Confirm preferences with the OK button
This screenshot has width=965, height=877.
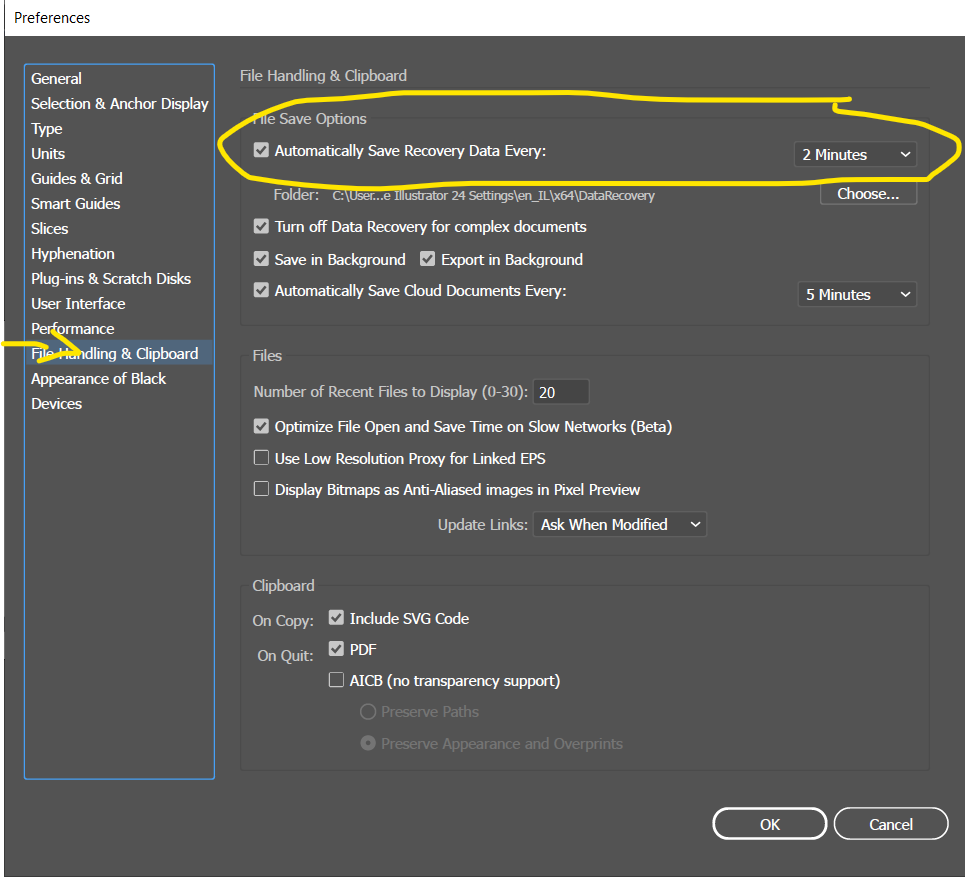click(x=769, y=824)
